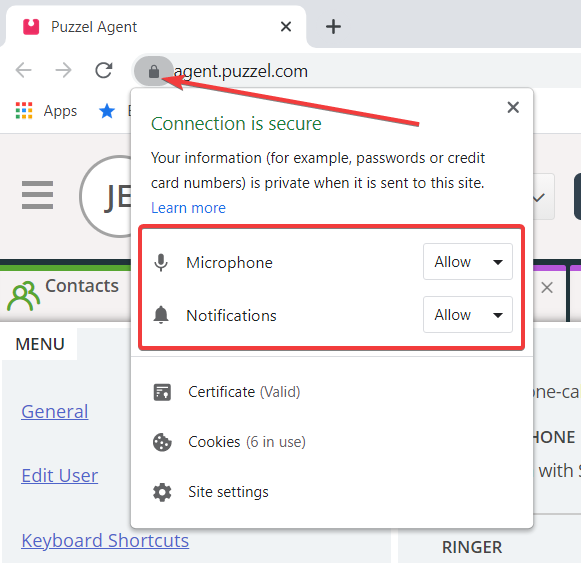581x563 pixels.
Task: Open the Keyboard Shortcuts link
Action: pyautogui.click(x=105, y=540)
